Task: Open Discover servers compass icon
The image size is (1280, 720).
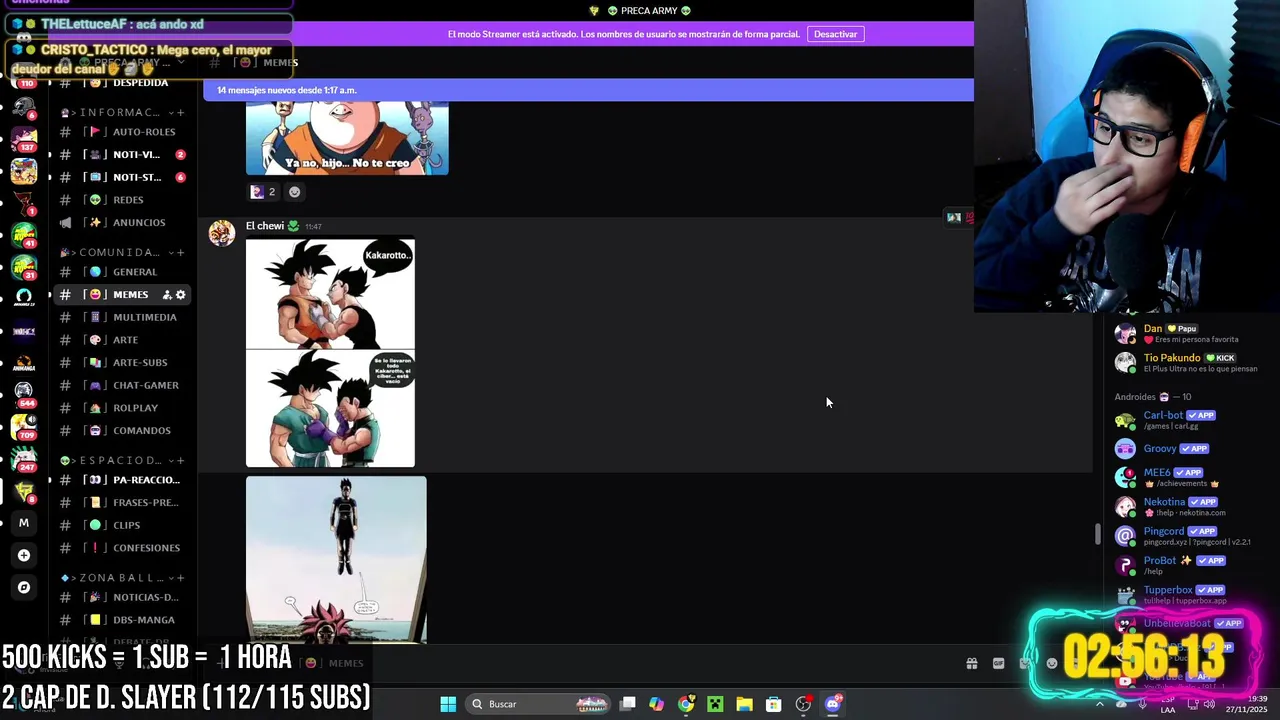Action: tap(24, 587)
